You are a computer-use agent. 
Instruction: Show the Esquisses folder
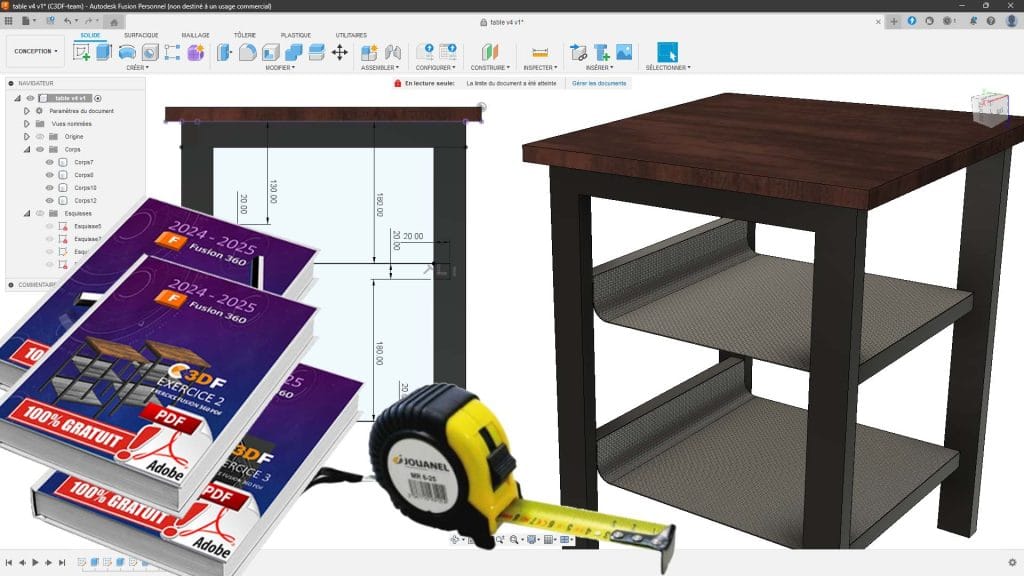click(x=40, y=214)
